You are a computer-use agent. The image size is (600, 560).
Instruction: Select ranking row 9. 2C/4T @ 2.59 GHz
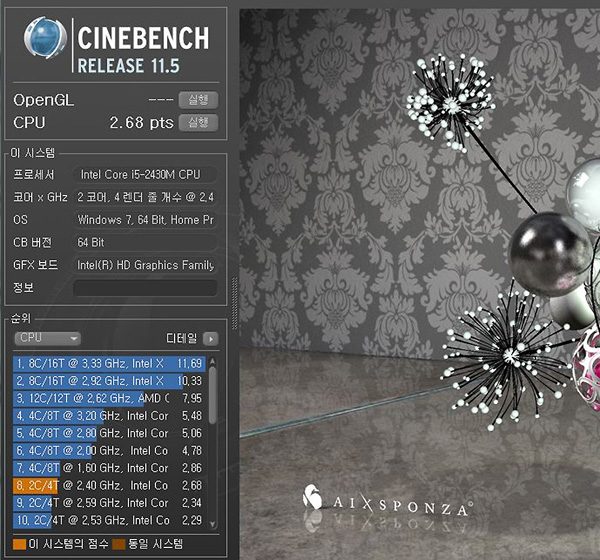tap(109, 503)
